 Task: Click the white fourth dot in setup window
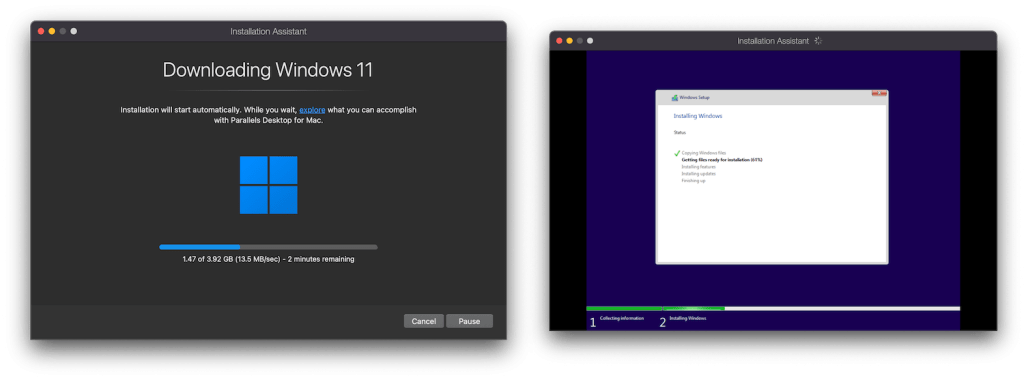tap(590, 40)
